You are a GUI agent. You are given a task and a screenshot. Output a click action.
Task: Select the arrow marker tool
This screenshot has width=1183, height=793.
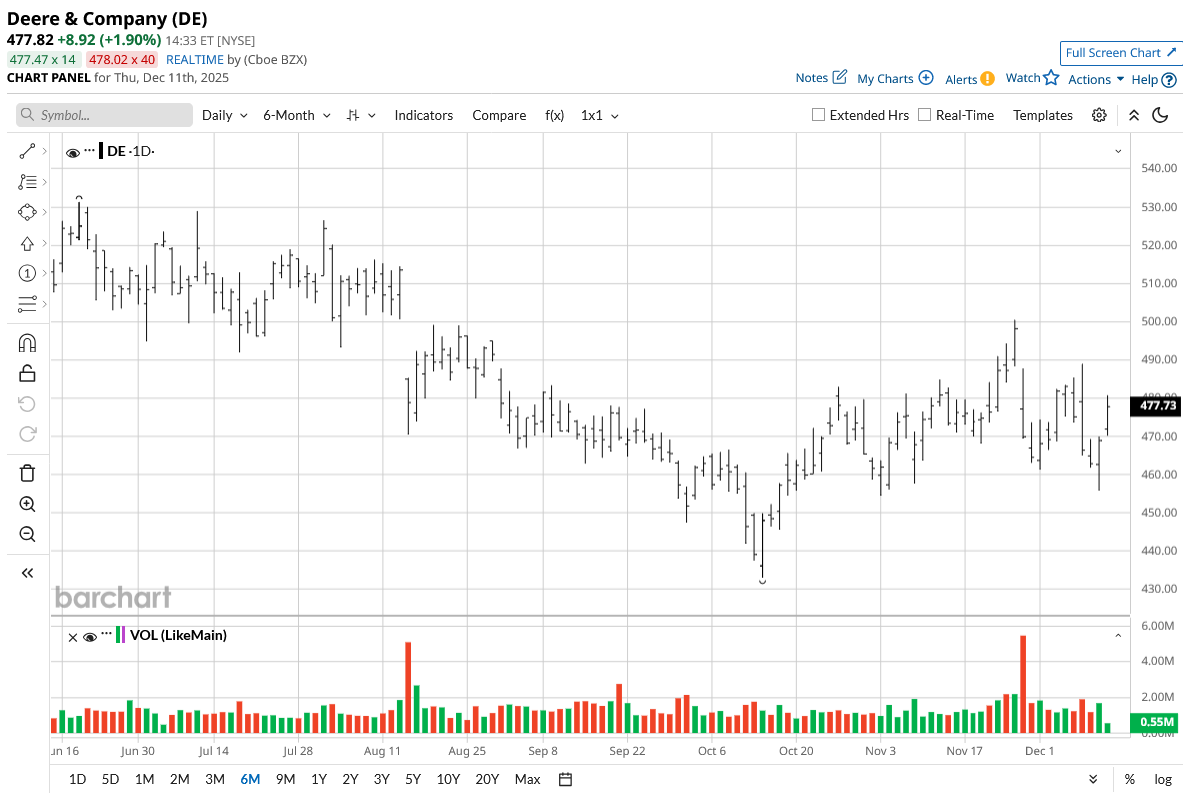[27, 243]
